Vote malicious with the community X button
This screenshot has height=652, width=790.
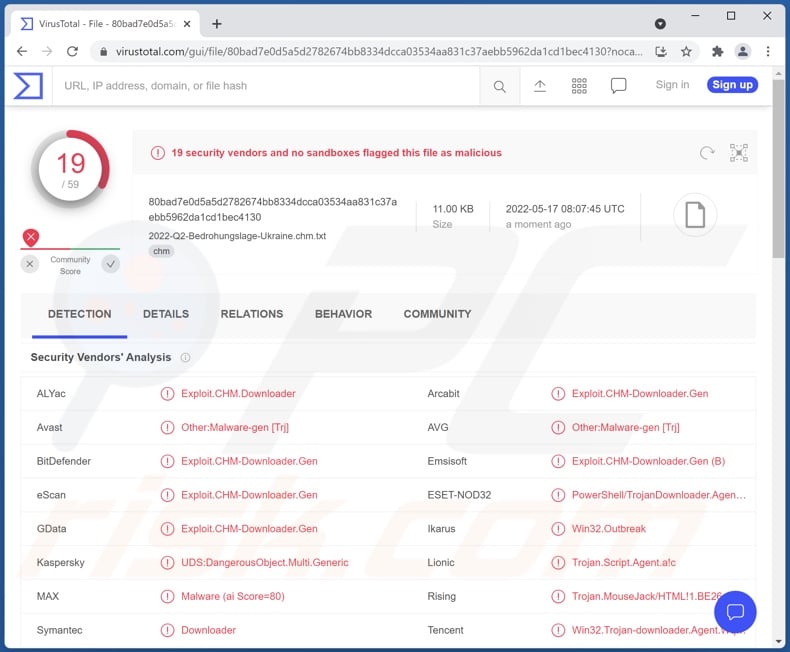(30, 264)
